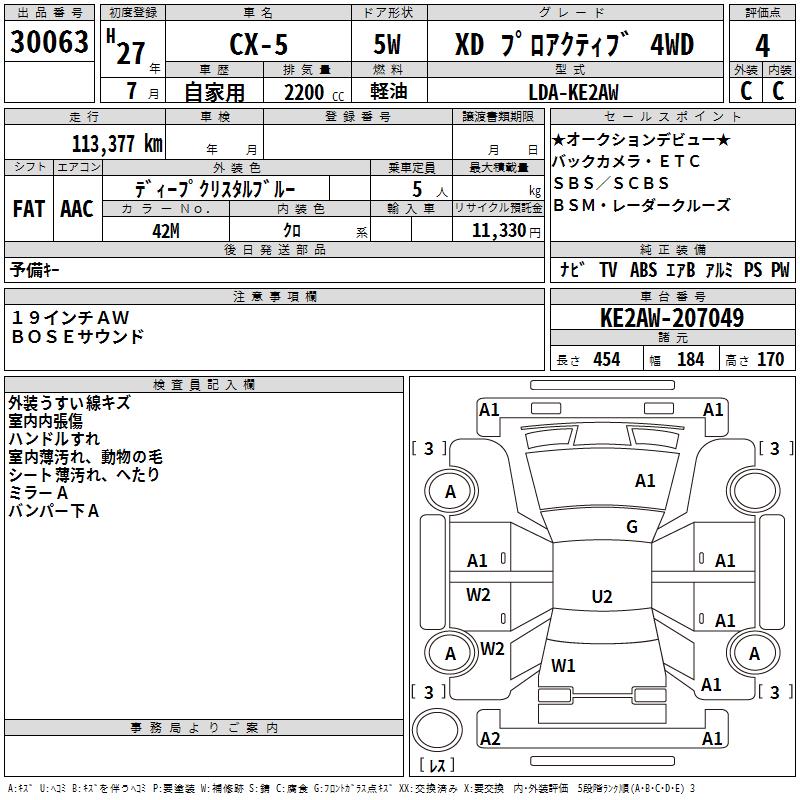Click the front-right wheel circle without a letter
The image size is (800, 800).
pos(754,492)
